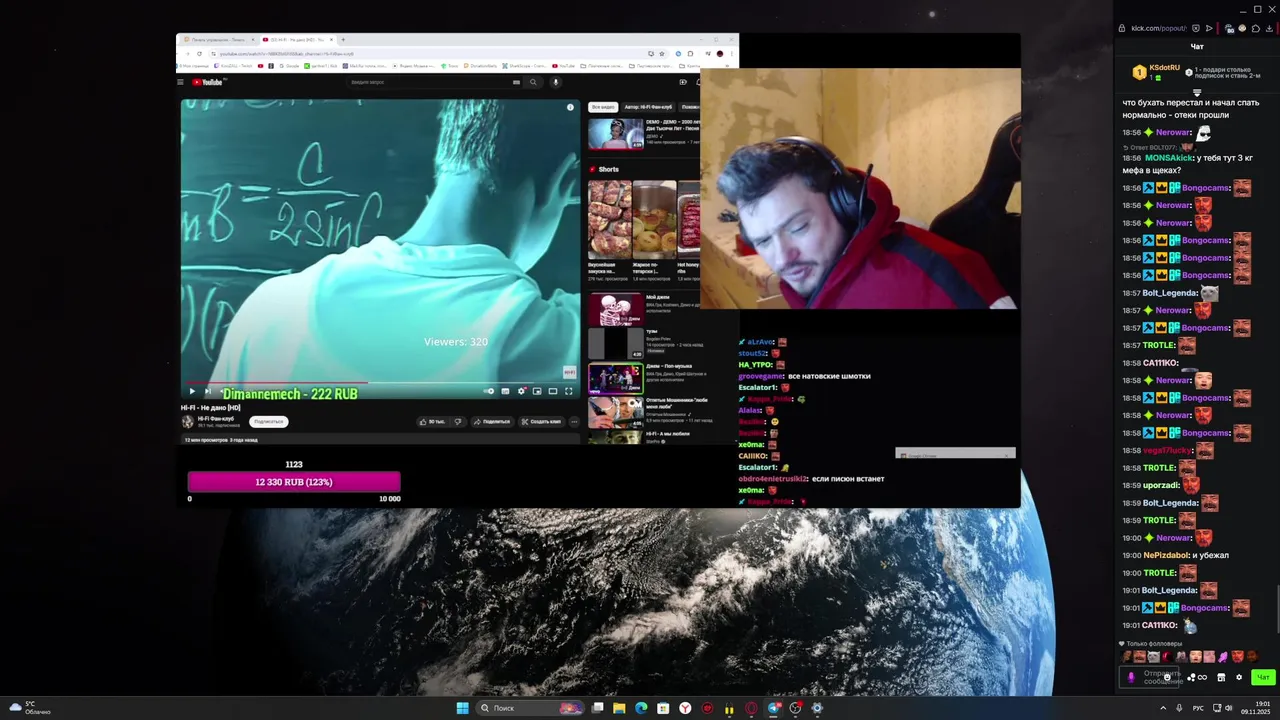Viewport: 1280px width, 720px height.
Task: Reload page in Chrome toolbar
Action: (199, 53)
